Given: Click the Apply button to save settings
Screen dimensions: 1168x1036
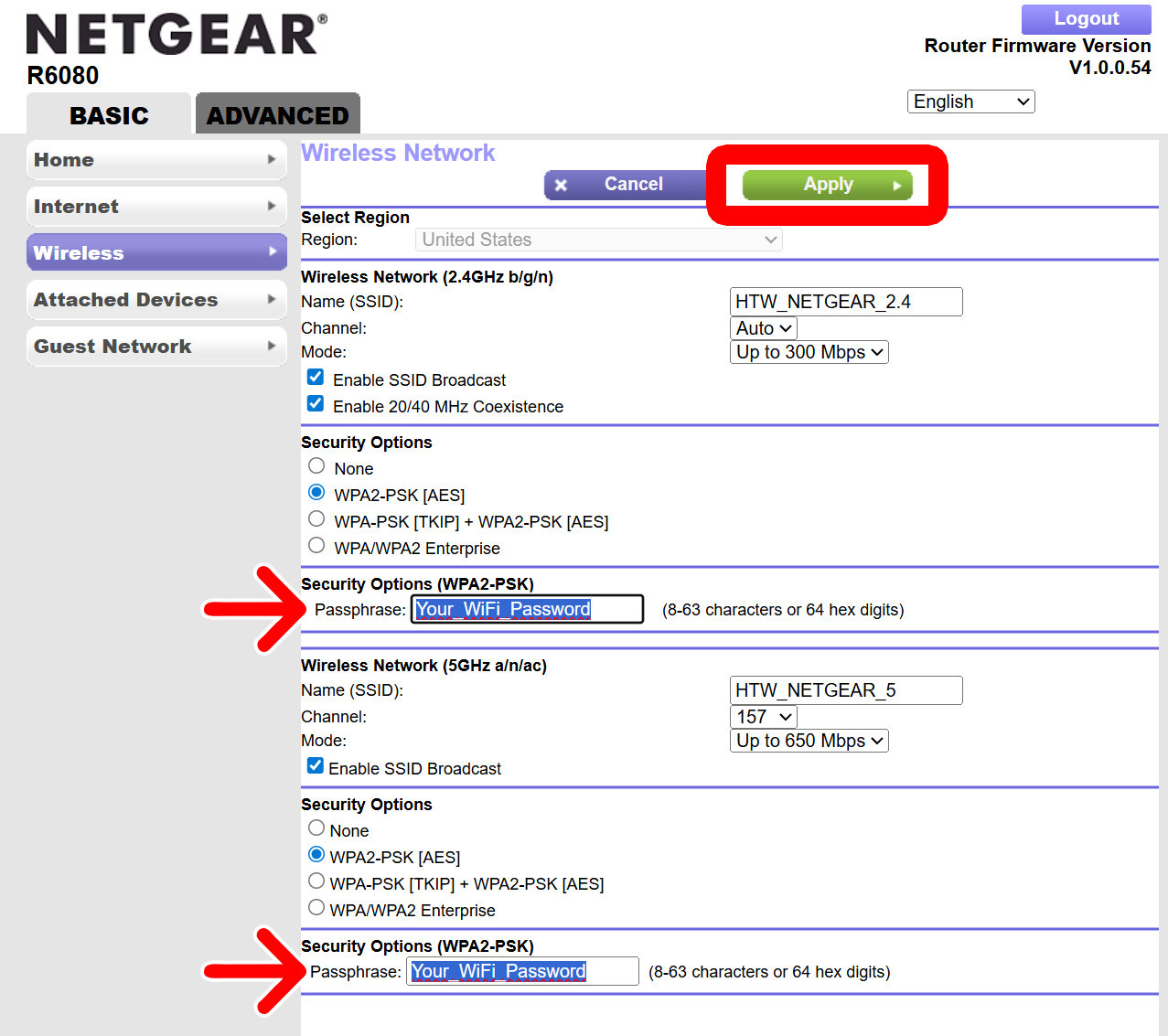Looking at the screenshot, I should pos(827,185).
